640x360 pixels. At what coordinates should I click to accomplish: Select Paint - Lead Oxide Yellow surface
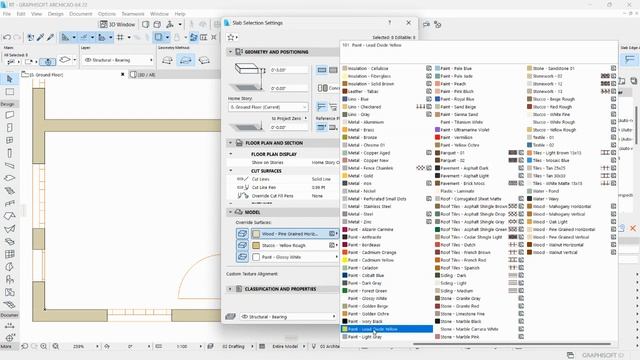(x=387, y=329)
